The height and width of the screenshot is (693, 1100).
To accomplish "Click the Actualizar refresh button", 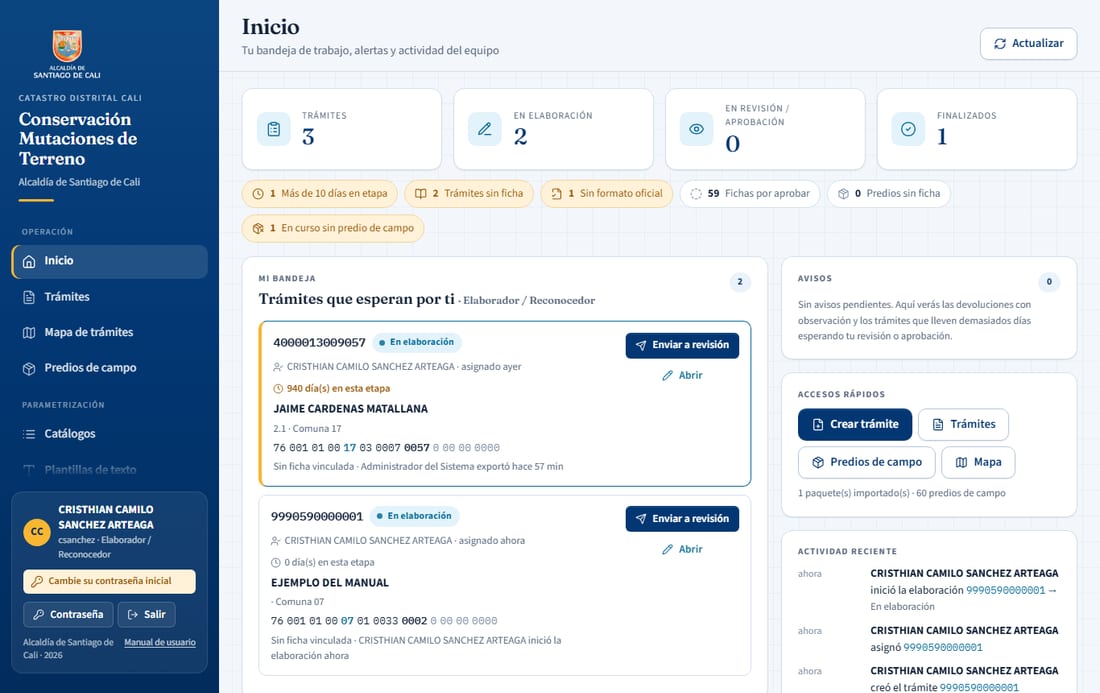I will [1028, 43].
